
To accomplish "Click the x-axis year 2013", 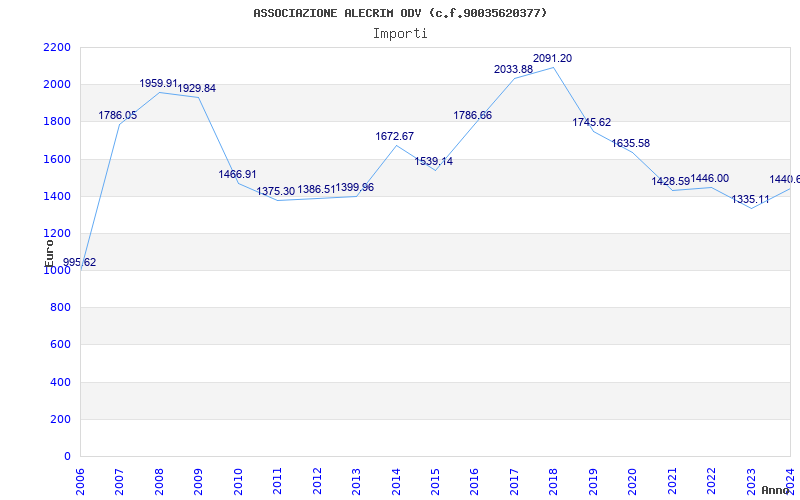I will [356, 481].
